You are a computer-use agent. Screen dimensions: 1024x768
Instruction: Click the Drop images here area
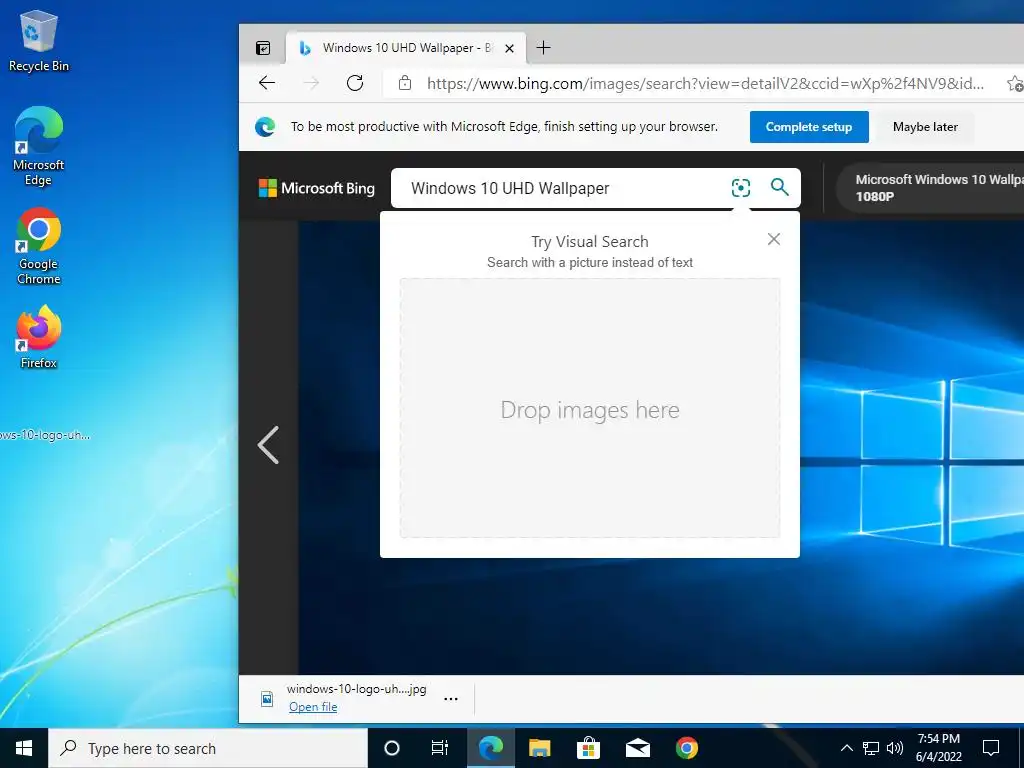pyautogui.click(x=590, y=408)
